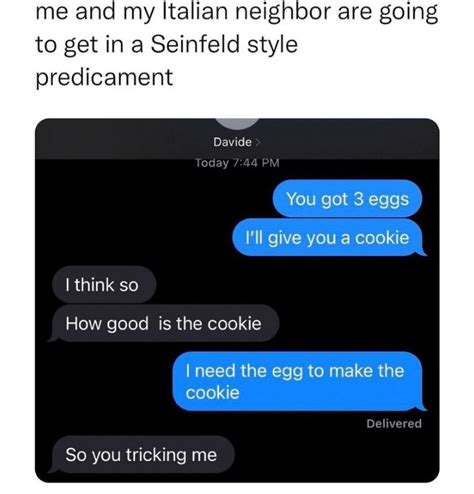Image resolution: width=474 pixels, height=494 pixels.
Task: Tap the chevron next to Davide
Action: click(258, 142)
